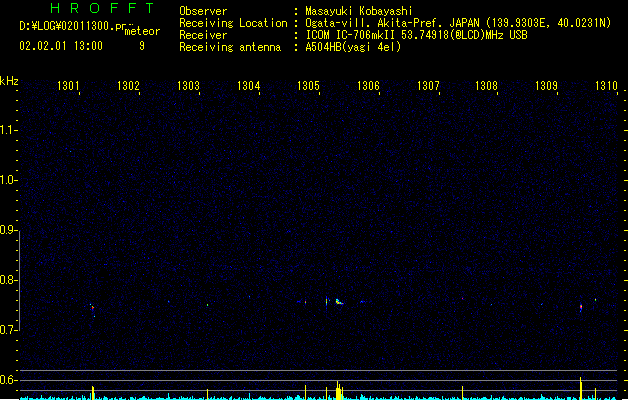The width and height of the screenshot is (629, 400).
Task: Select observer name Masayuki Kobayashi
Action: click(x=359, y=11)
